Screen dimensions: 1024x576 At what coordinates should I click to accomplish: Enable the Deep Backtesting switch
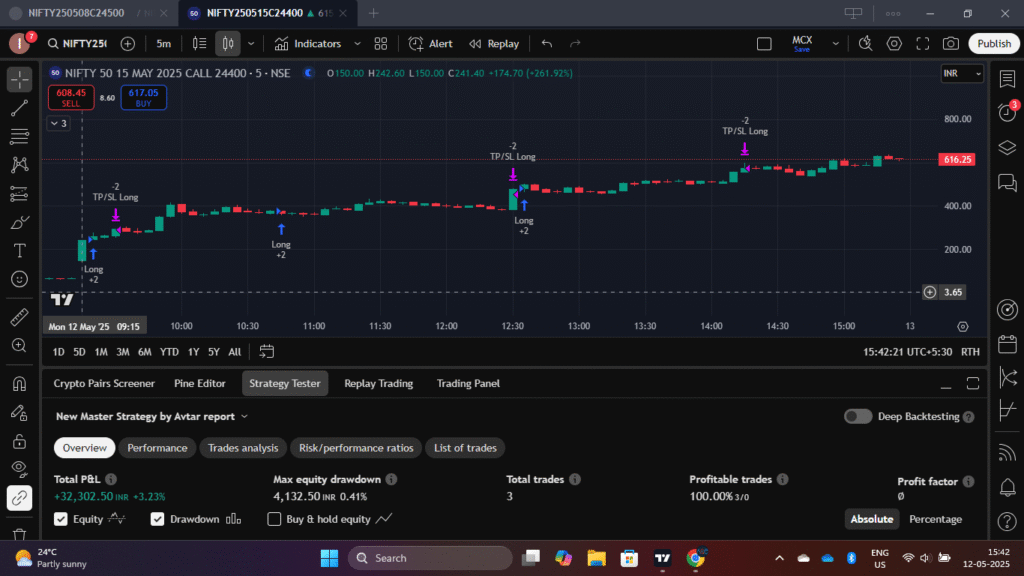coord(857,417)
